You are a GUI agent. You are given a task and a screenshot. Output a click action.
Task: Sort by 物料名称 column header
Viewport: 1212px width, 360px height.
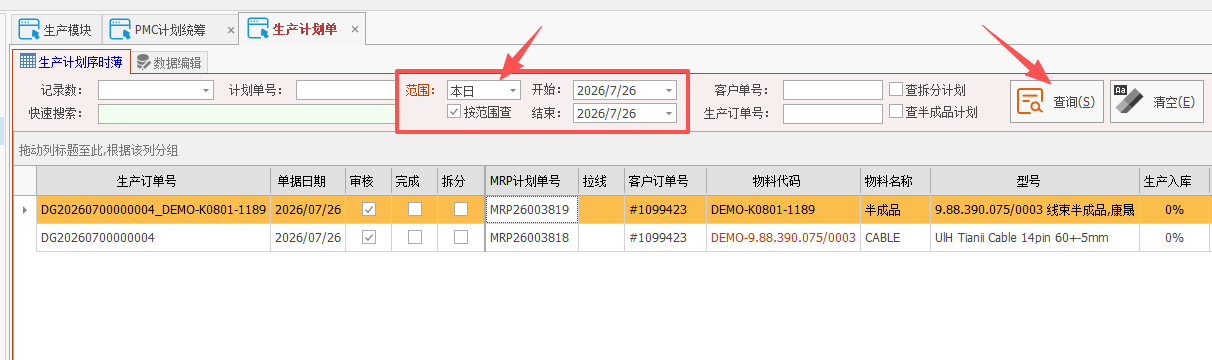click(895, 181)
